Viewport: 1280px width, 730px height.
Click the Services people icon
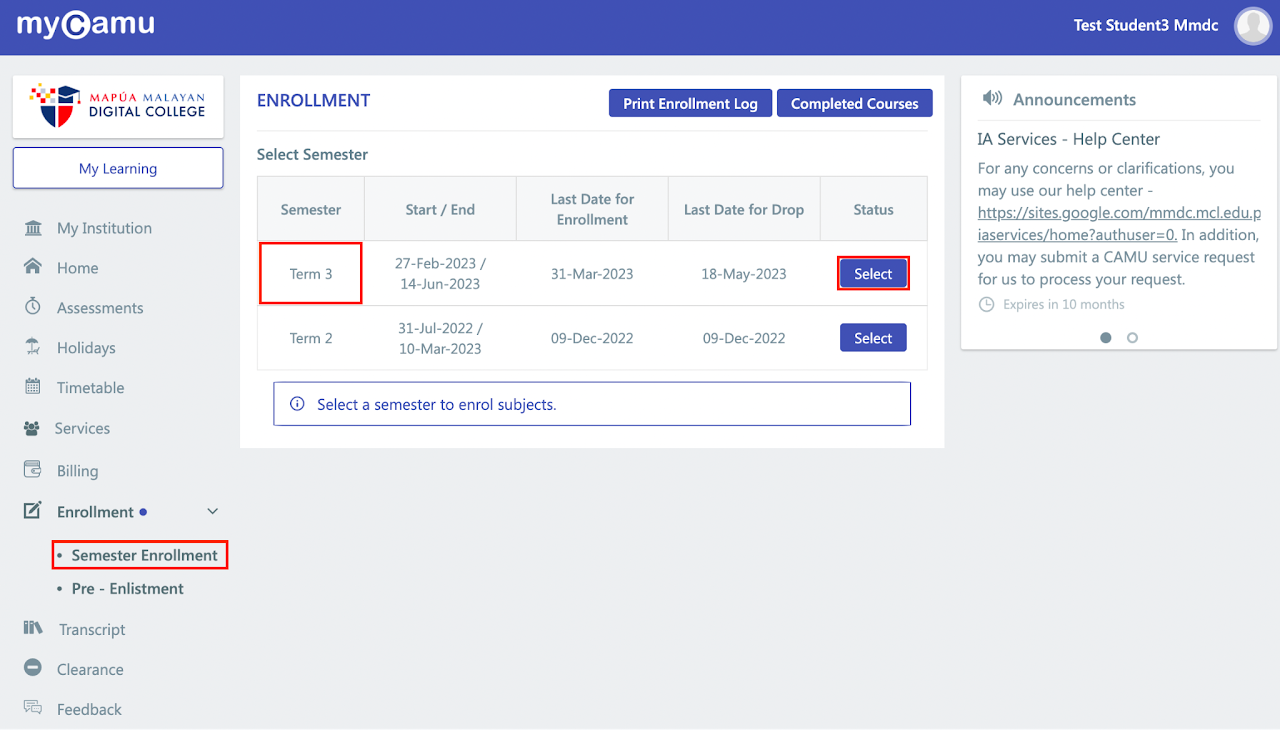point(33,428)
